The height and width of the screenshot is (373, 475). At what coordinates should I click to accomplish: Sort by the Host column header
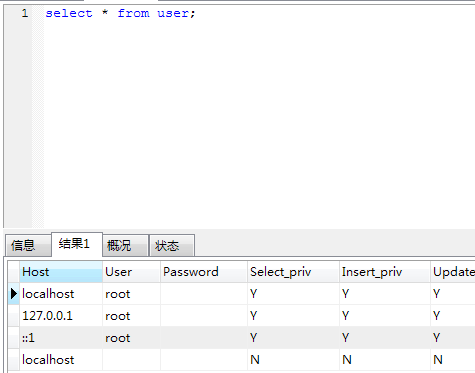pyautogui.click(x=61, y=272)
